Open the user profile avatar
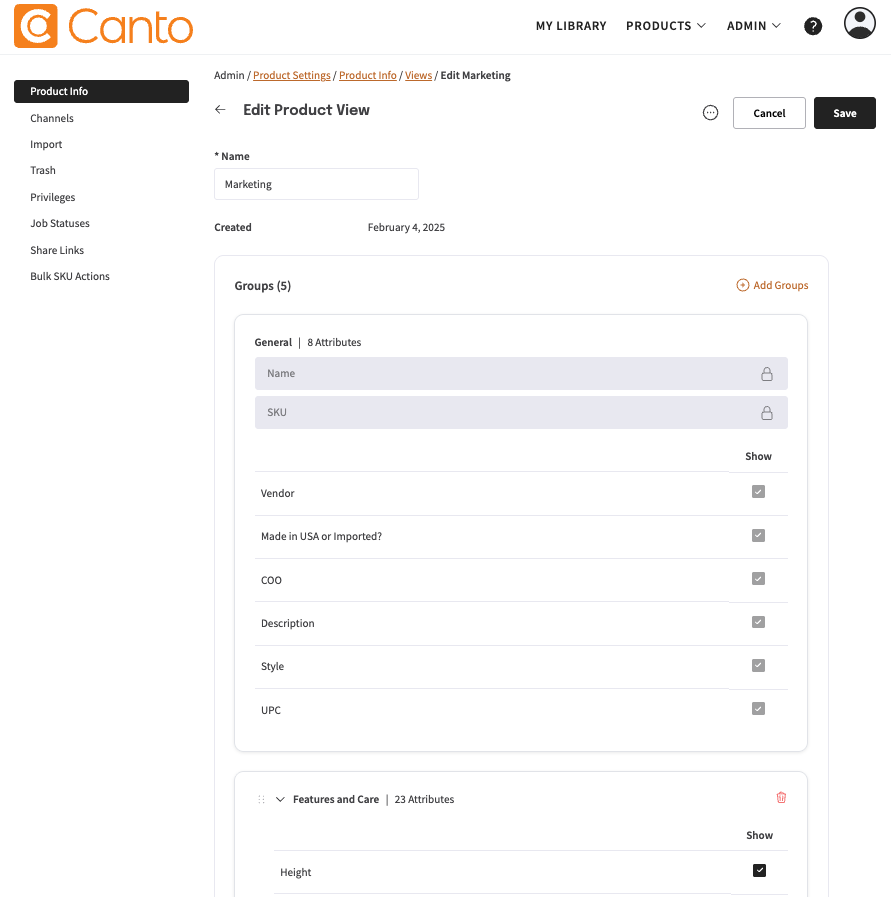The width and height of the screenshot is (891, 897). pos(860,23)
